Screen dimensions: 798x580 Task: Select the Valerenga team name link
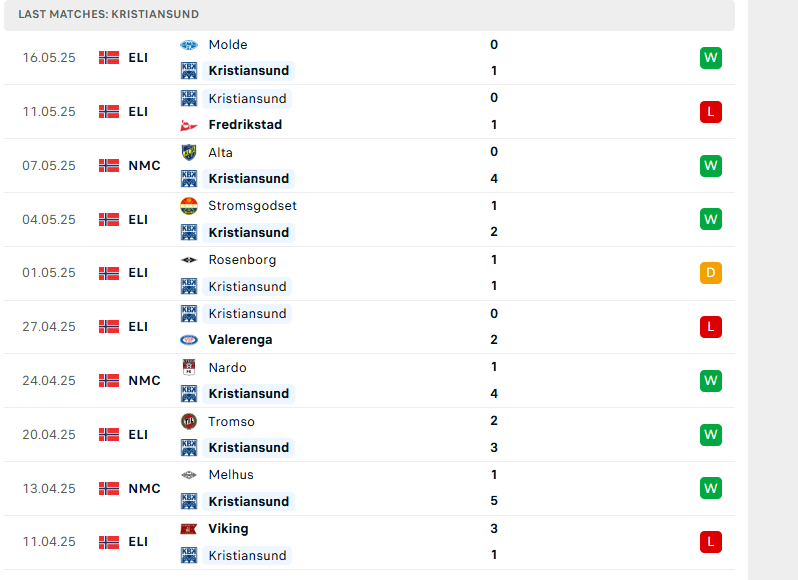tap(240, 340)
